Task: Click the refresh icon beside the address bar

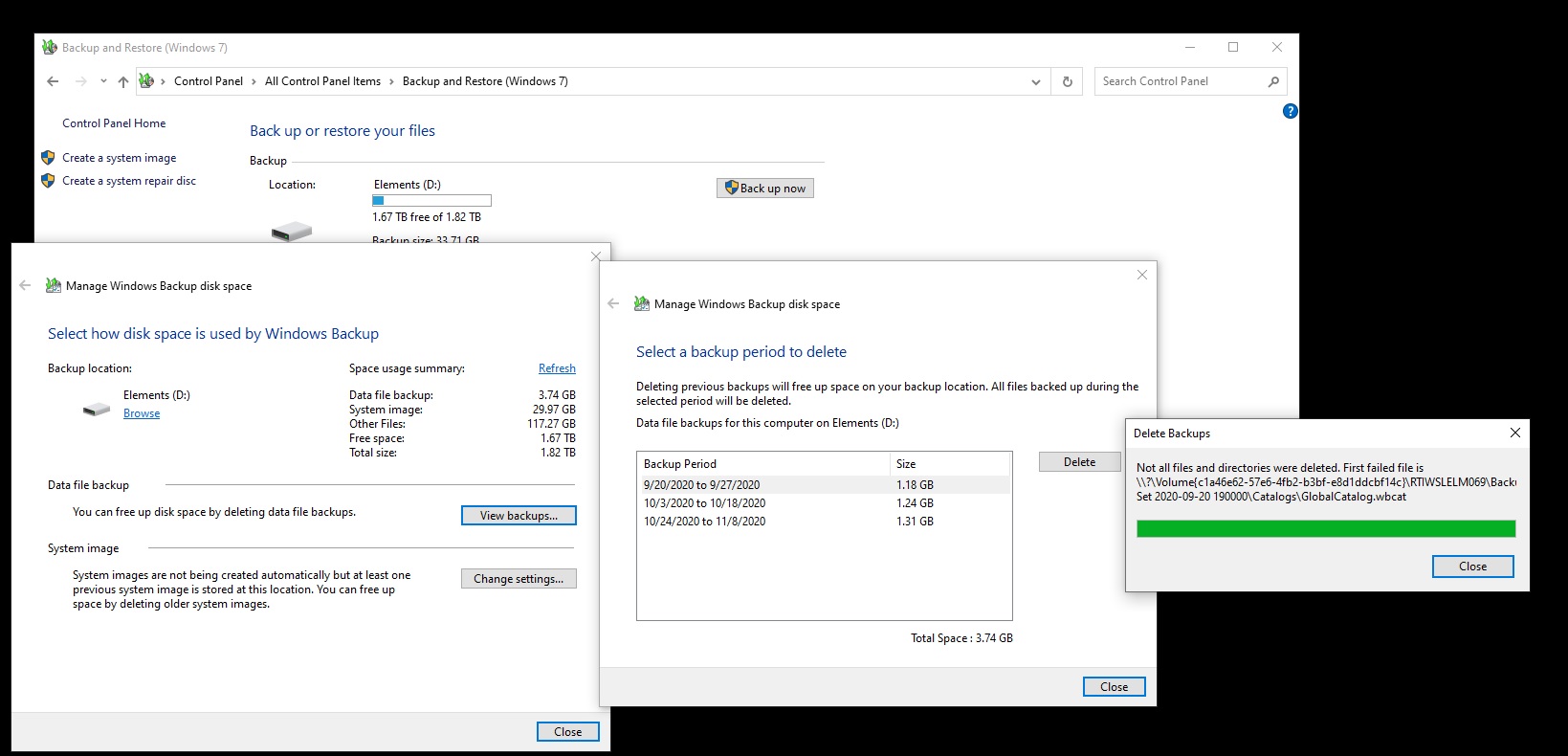Action: pyautogui.click(x=1068, y=81)
